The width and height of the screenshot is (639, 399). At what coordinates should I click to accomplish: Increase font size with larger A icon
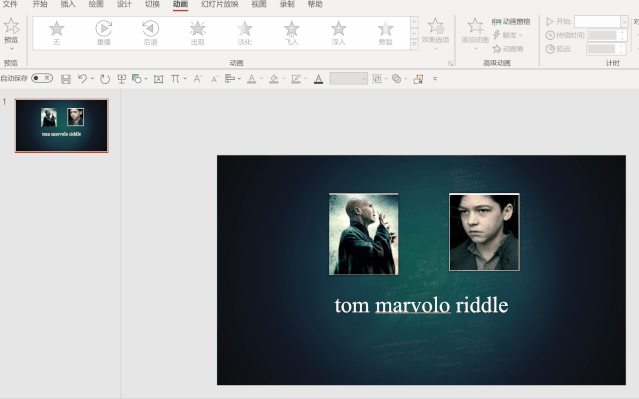pos(198,79)
